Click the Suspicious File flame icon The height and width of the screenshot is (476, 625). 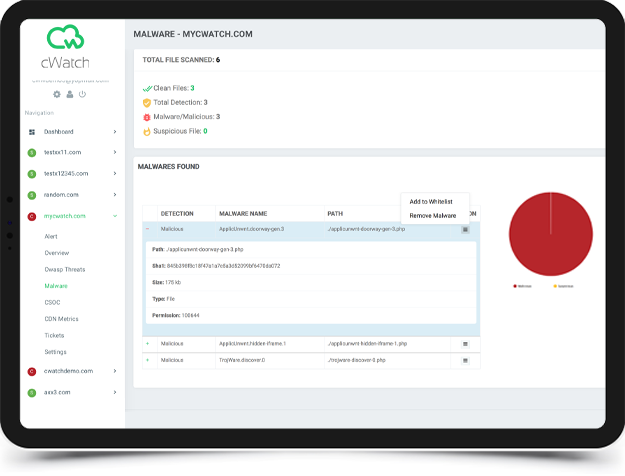coord(147,132)
